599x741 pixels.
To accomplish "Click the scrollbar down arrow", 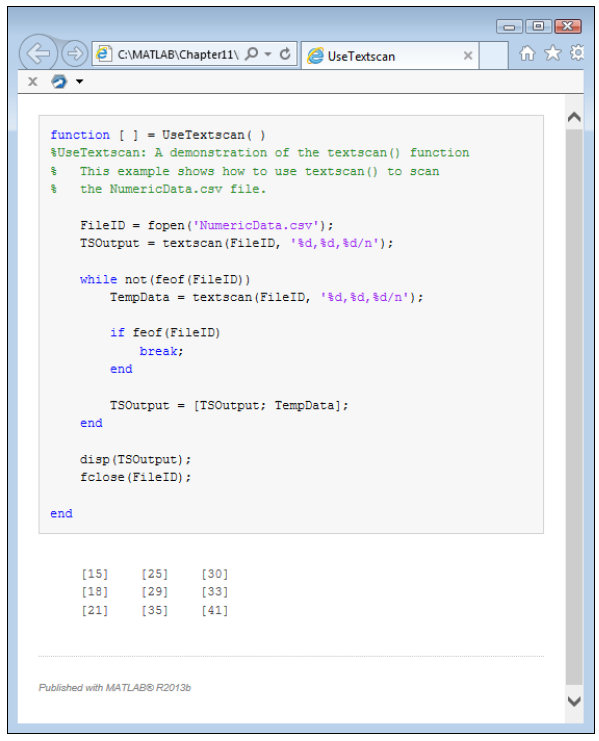I will 574,701.
